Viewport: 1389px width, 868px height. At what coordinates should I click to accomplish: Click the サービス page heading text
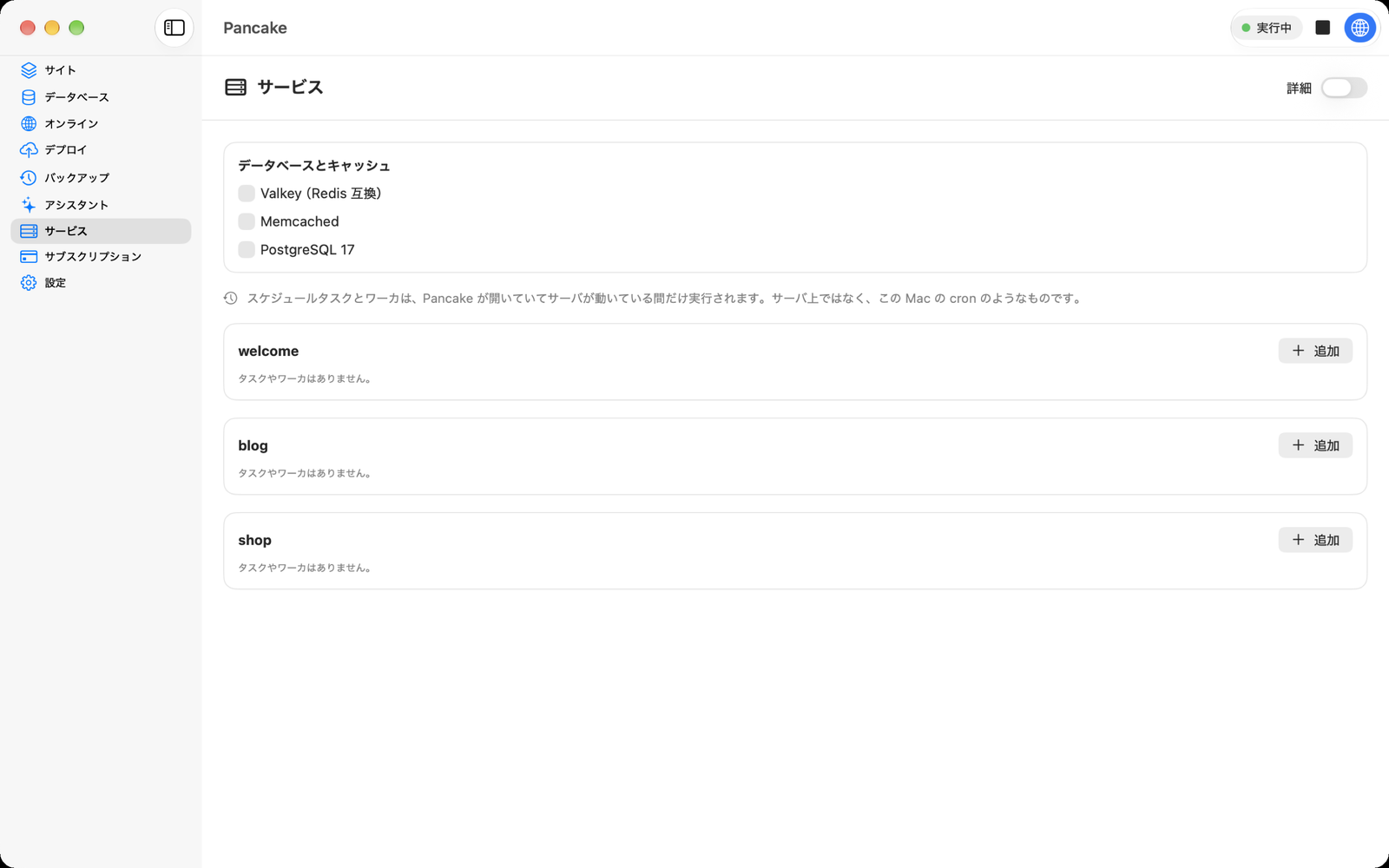290,87
